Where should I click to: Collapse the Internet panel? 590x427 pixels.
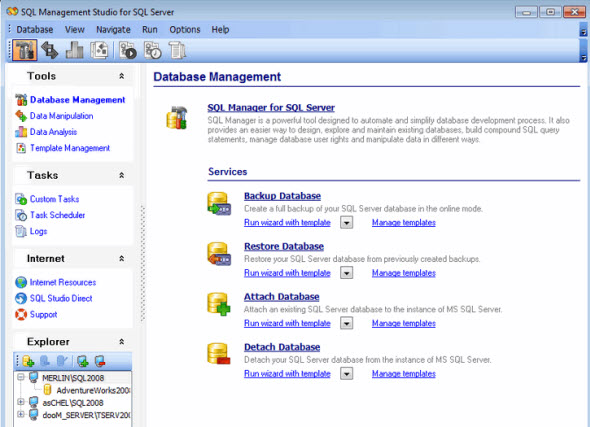[x=122, y=258]
